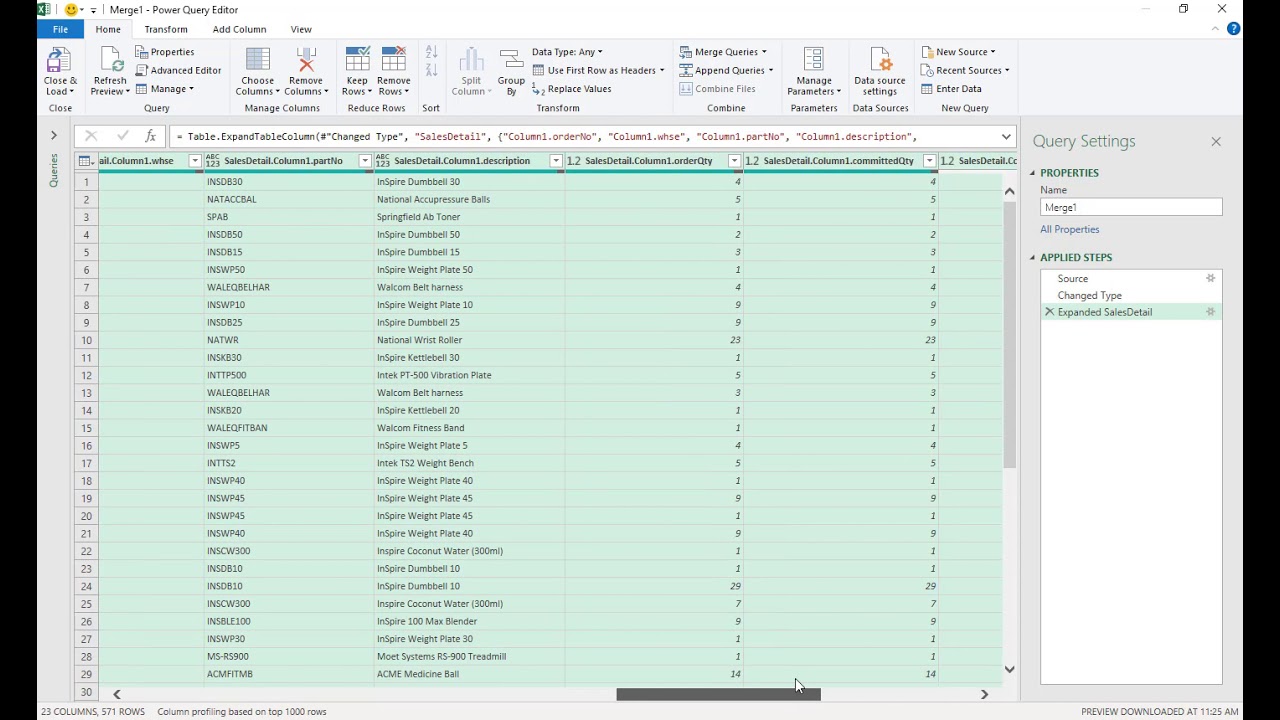The width and height of the screenshot is (1280, 720).
Task: Click the vertical scrollbar down arrow
Action: click(1009, 670)
